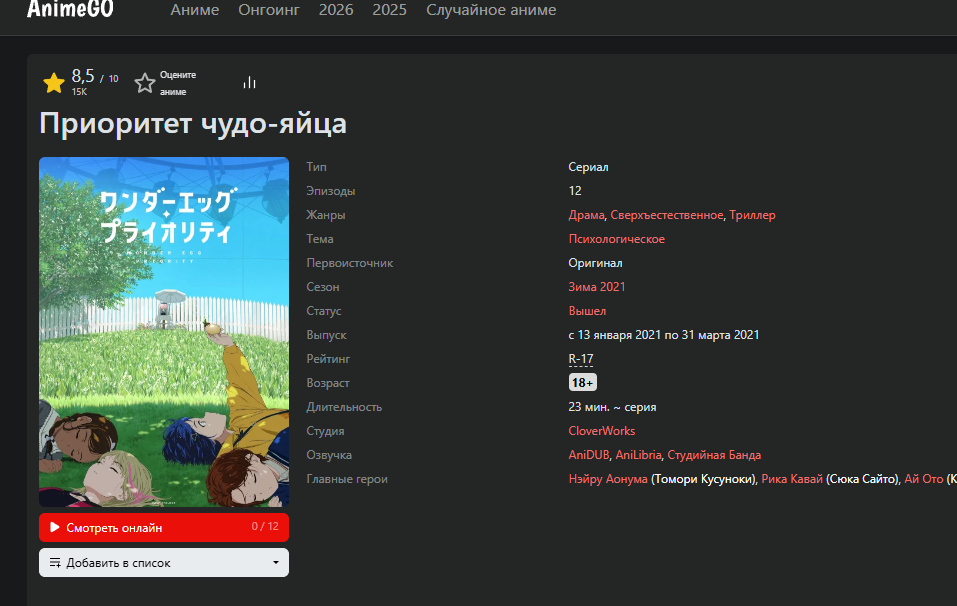Click the Оригинал source value
The image size is (957, 606).
point(595,263)
